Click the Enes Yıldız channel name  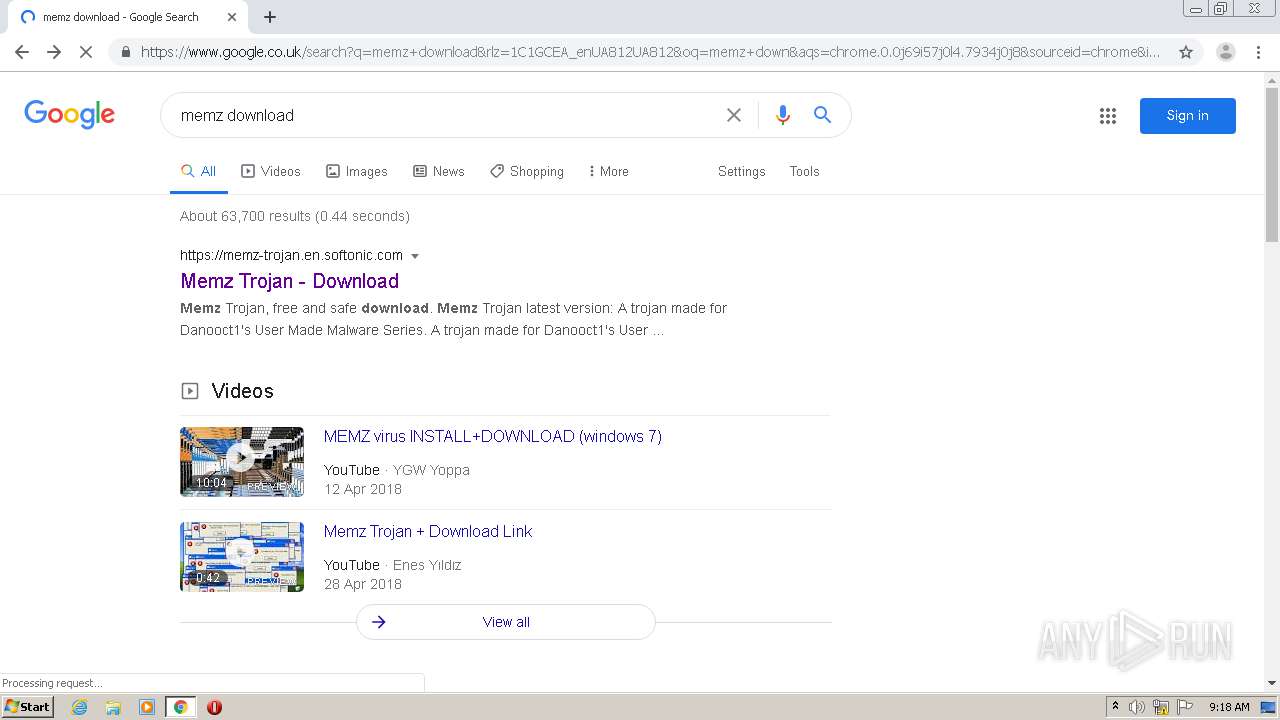click(427, 565)
